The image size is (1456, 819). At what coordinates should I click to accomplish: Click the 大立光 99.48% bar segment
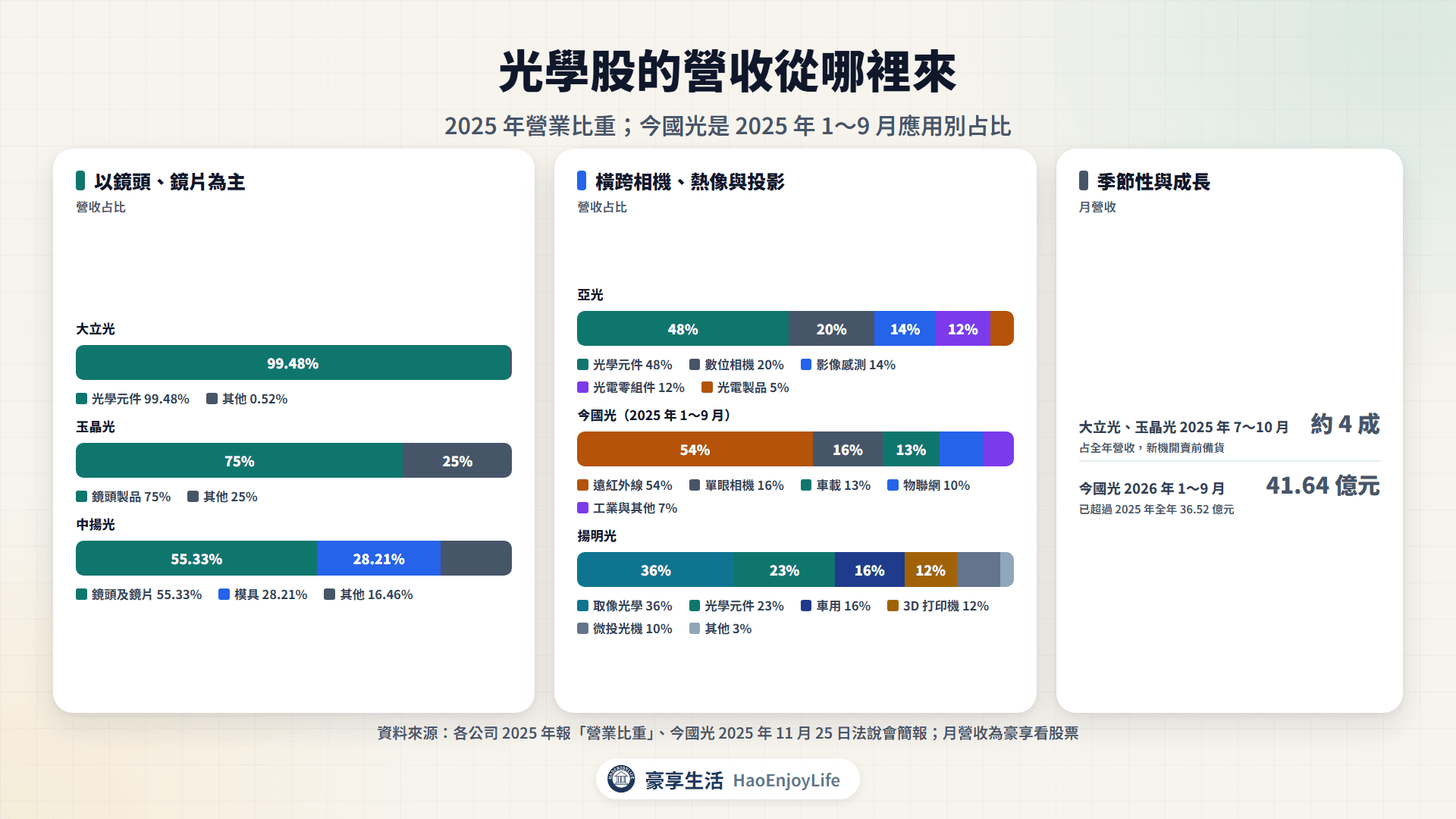293,362
